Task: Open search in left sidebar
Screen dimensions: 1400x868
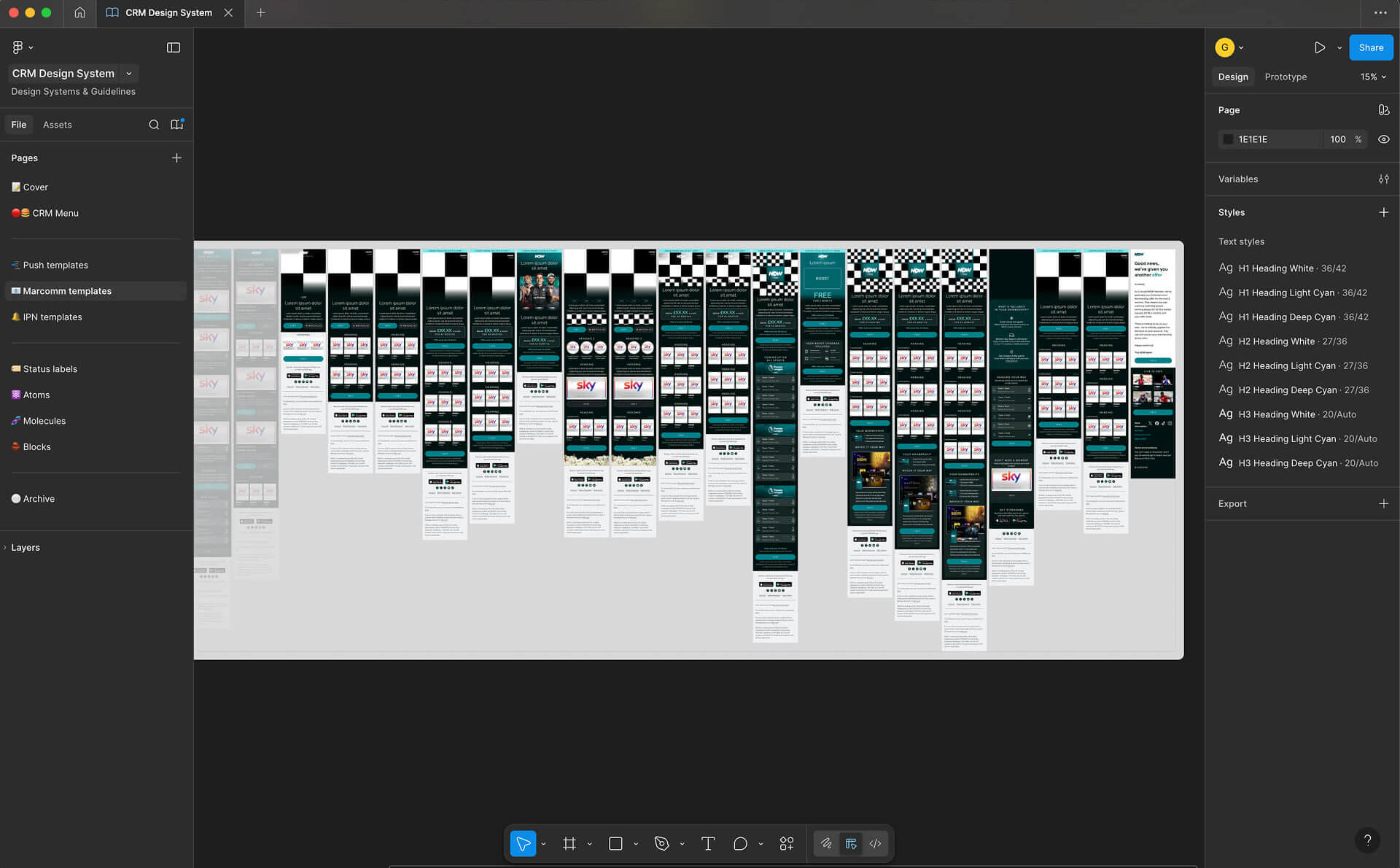Action: (154, 125)
